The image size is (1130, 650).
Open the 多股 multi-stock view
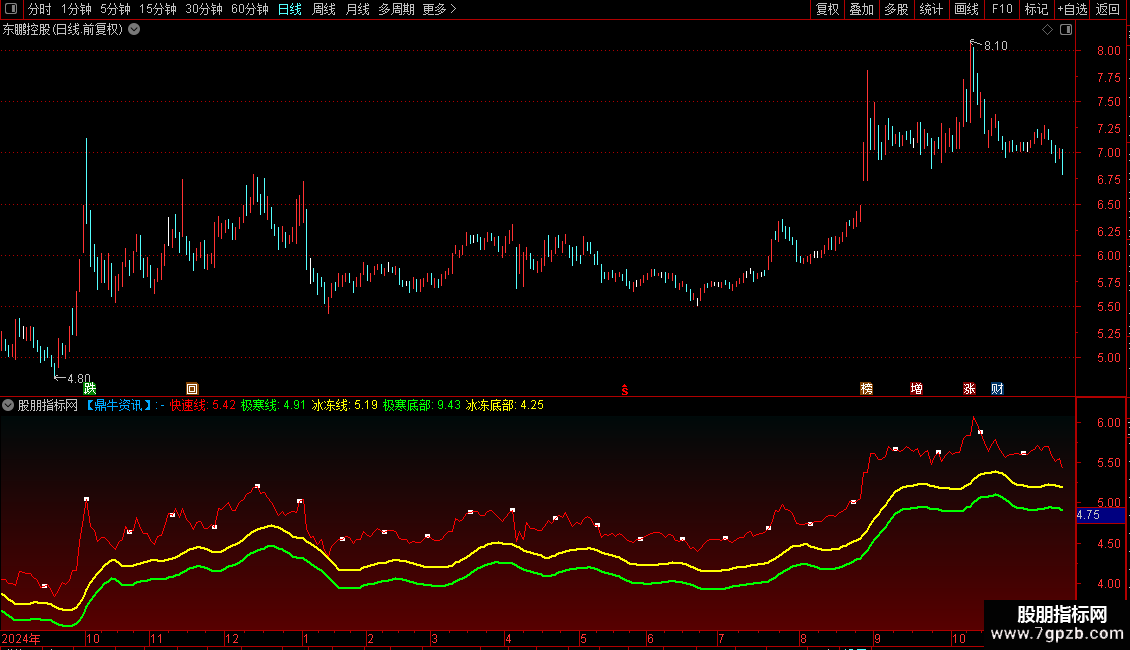[896, 9]
